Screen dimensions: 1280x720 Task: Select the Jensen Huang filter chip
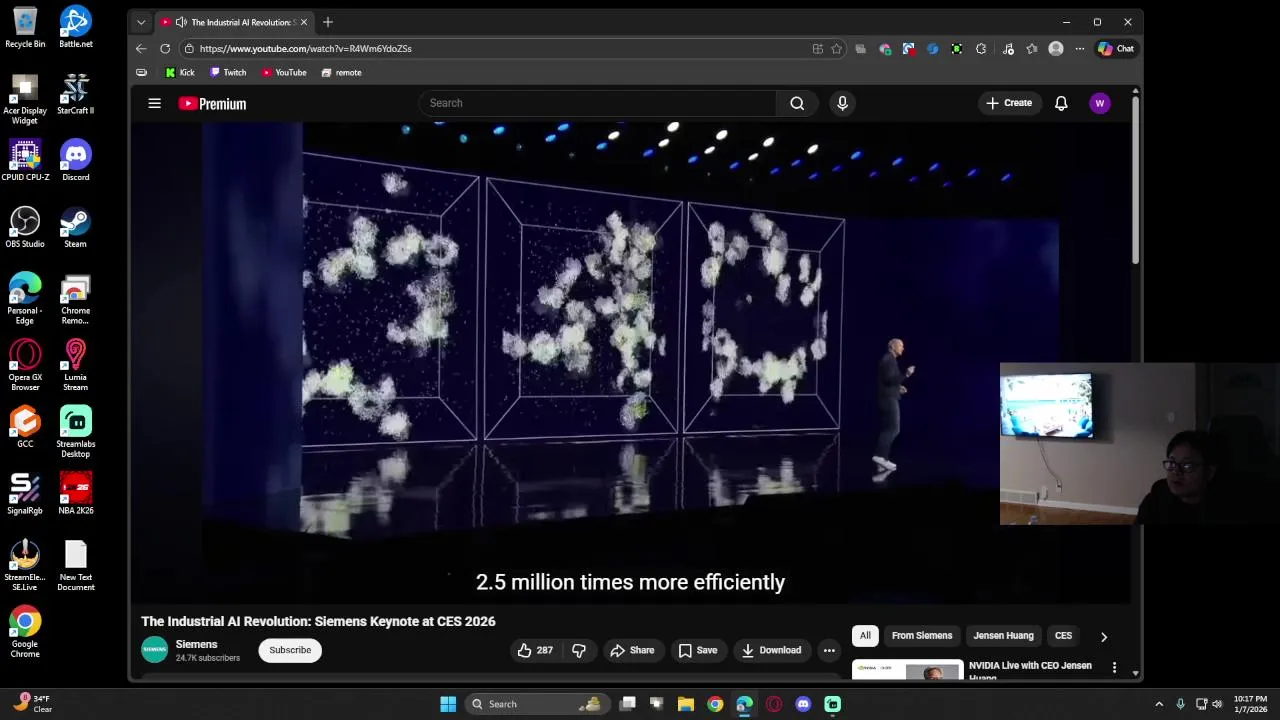[1003, 636]
